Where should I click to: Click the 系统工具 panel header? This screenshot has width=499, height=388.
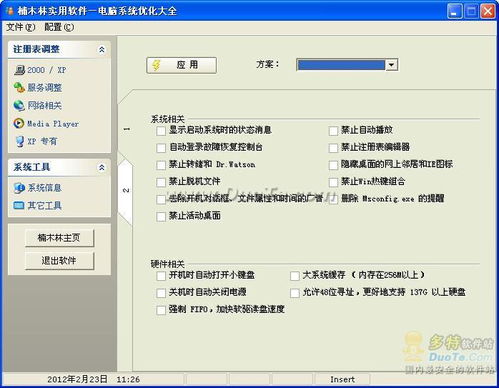(59, 167)
